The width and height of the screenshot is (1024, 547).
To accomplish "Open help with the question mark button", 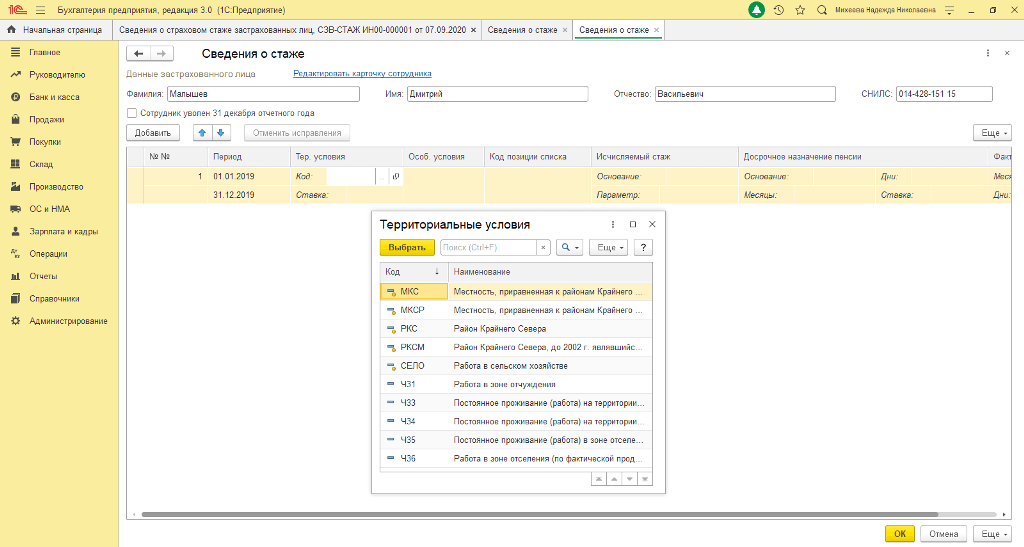I will (645, 247).
